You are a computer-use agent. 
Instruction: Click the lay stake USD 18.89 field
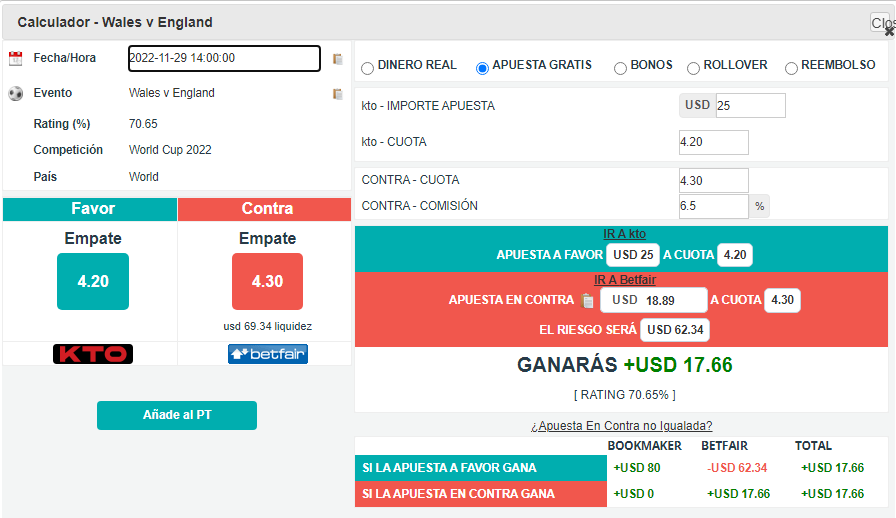654,300
